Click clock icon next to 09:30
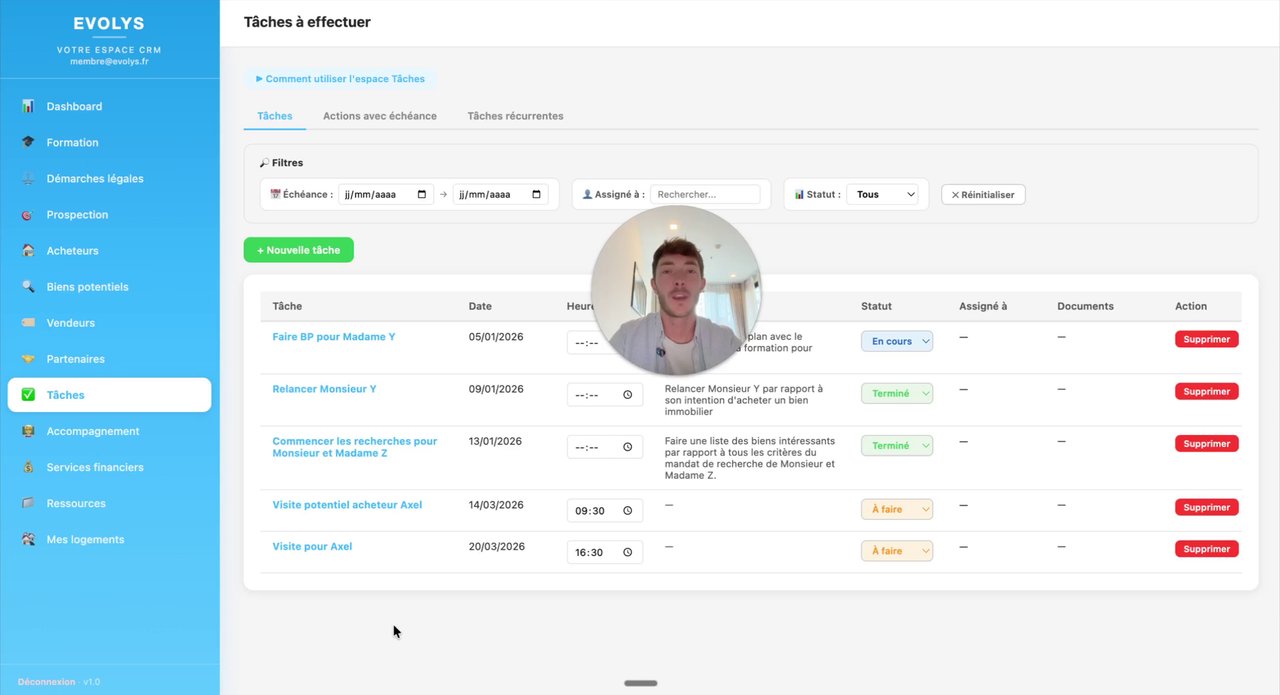This screenshot has height=695, width=1280. (x=628, y=510)
